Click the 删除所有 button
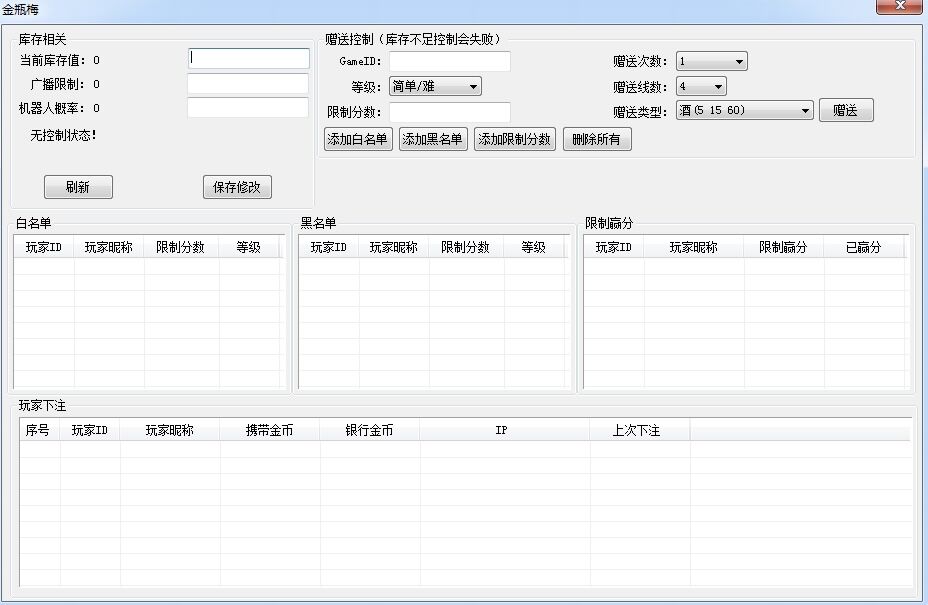 (597, 139)
